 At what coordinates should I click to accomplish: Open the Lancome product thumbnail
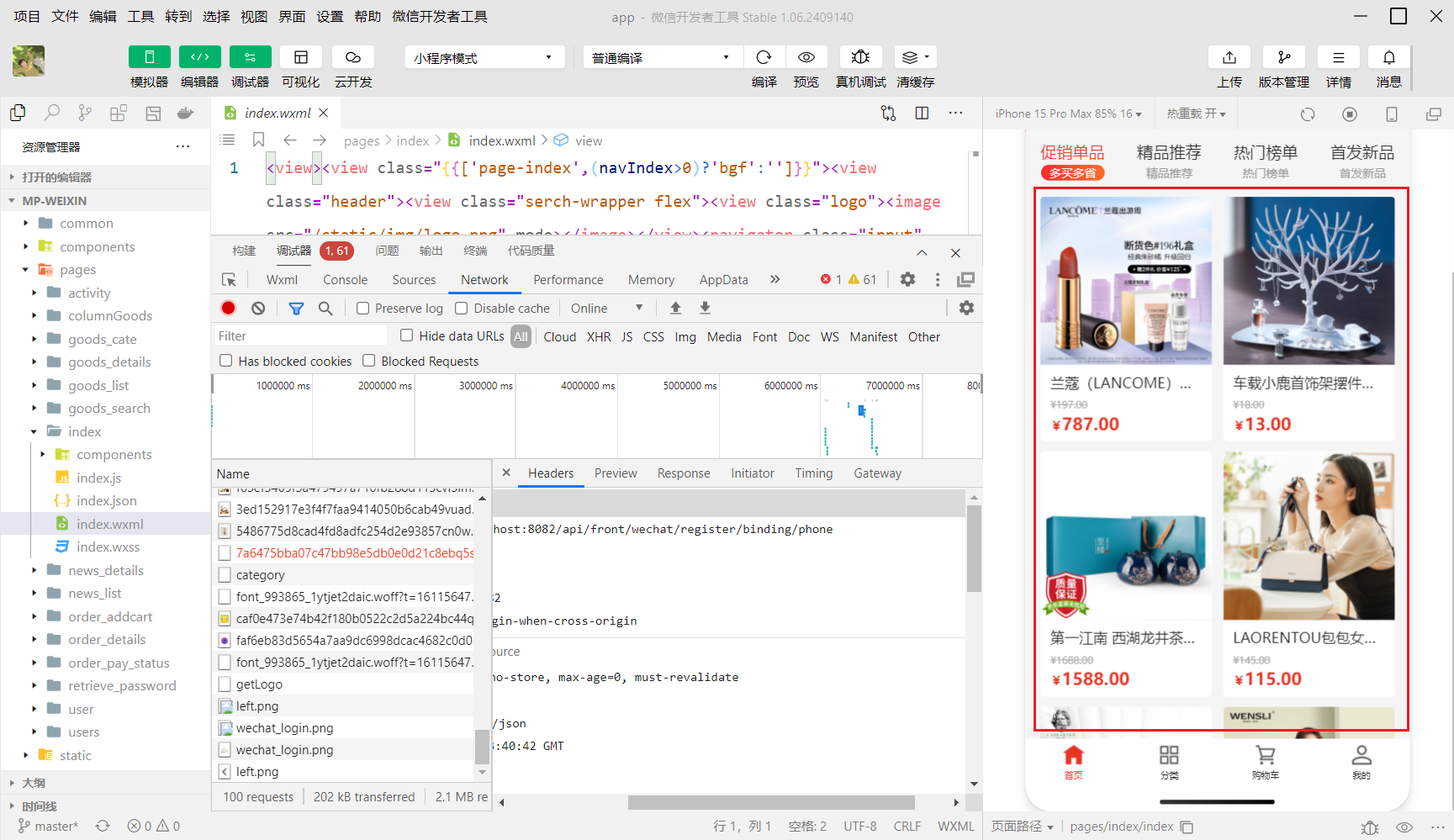click(x=1126, y=281)
